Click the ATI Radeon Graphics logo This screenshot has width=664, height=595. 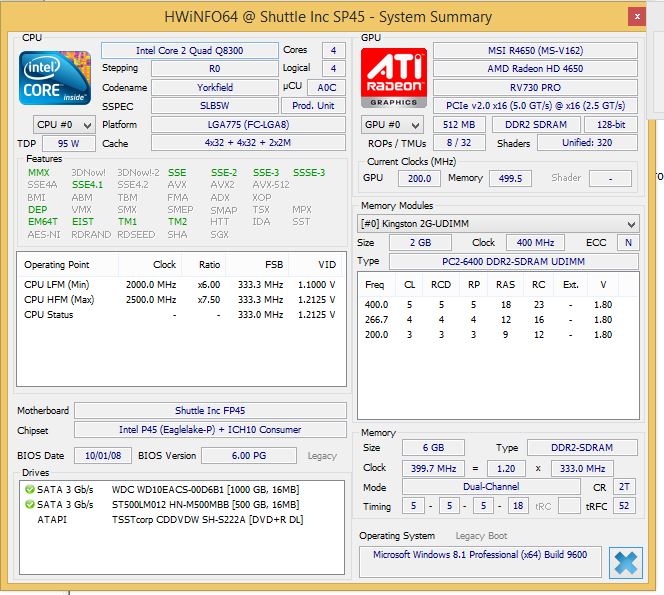[394, 78]
